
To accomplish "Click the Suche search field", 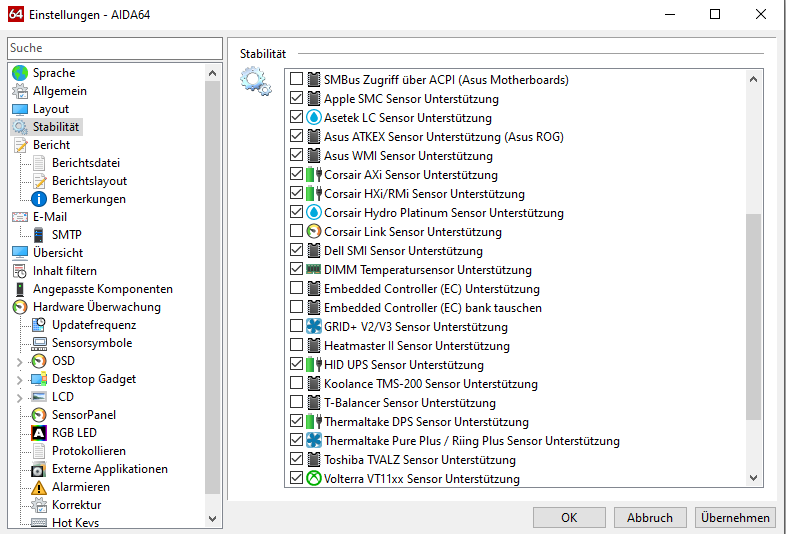I will pos(115,48).
